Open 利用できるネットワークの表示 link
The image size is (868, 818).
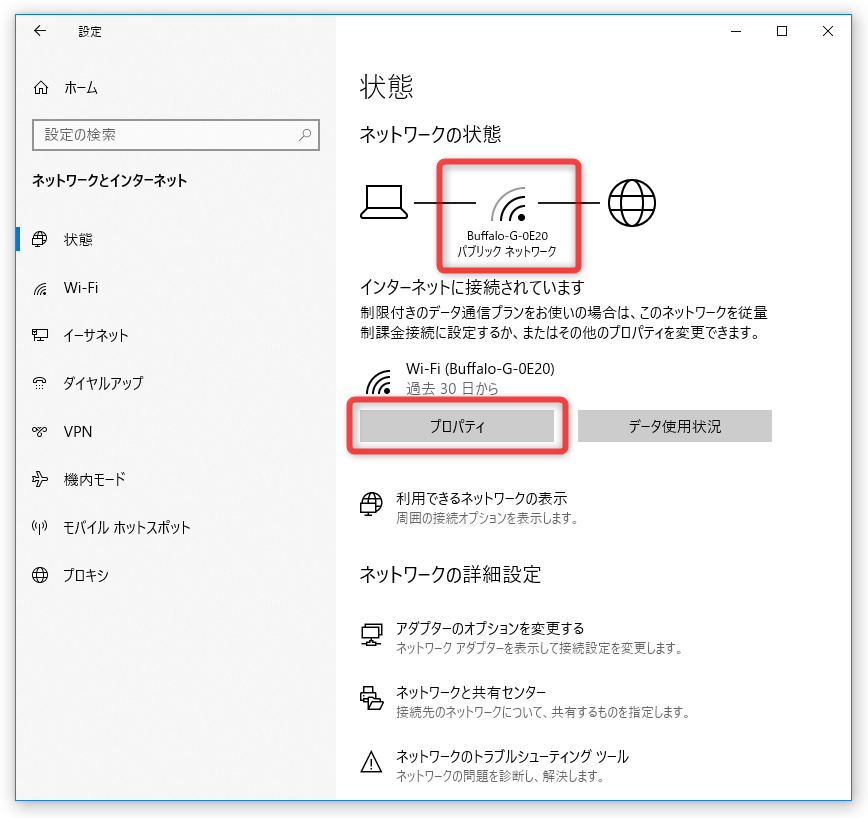(482, 499)
